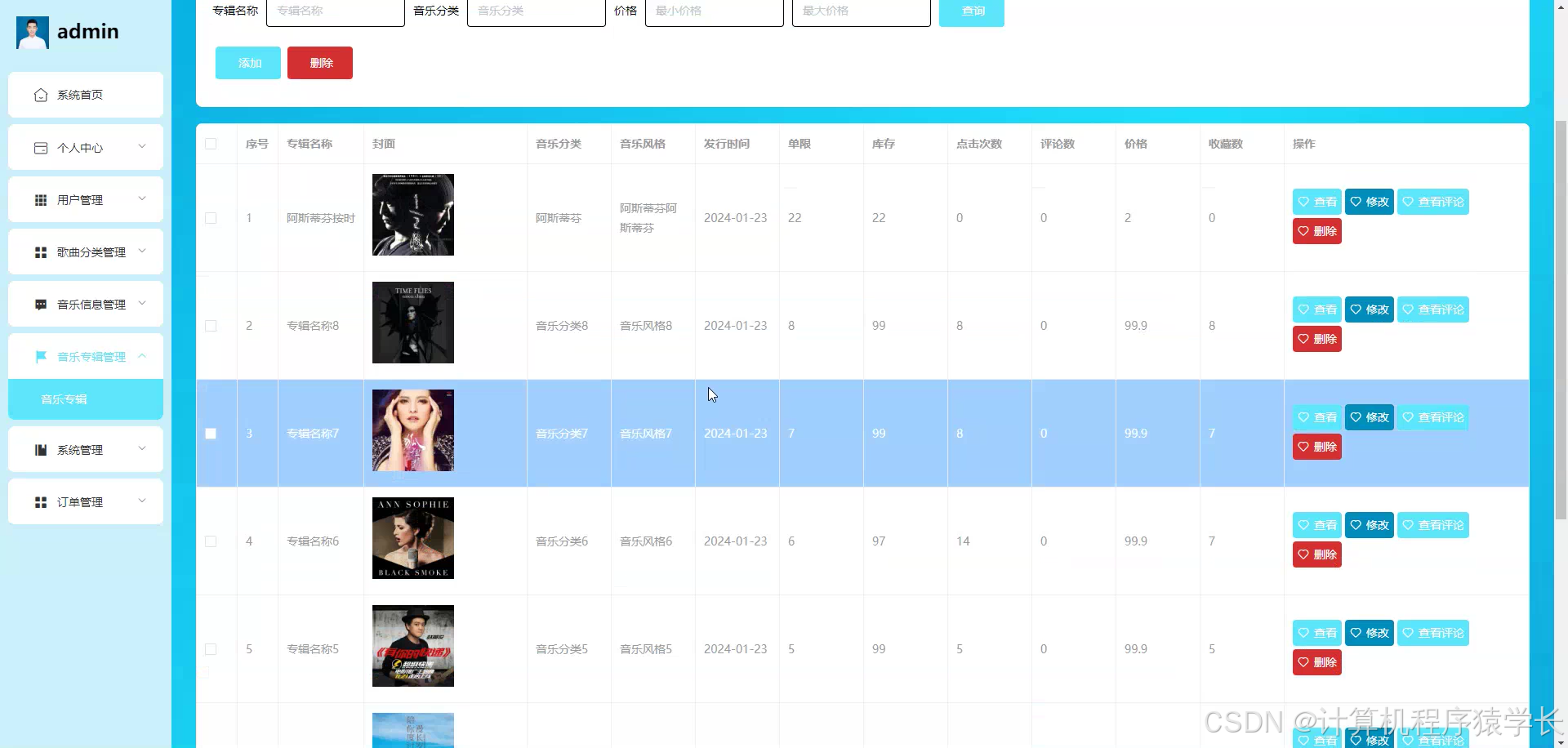The image size is (1568, 748).
Task: Focus the 音乐分类 search field
Action: (x=537, y=11)
